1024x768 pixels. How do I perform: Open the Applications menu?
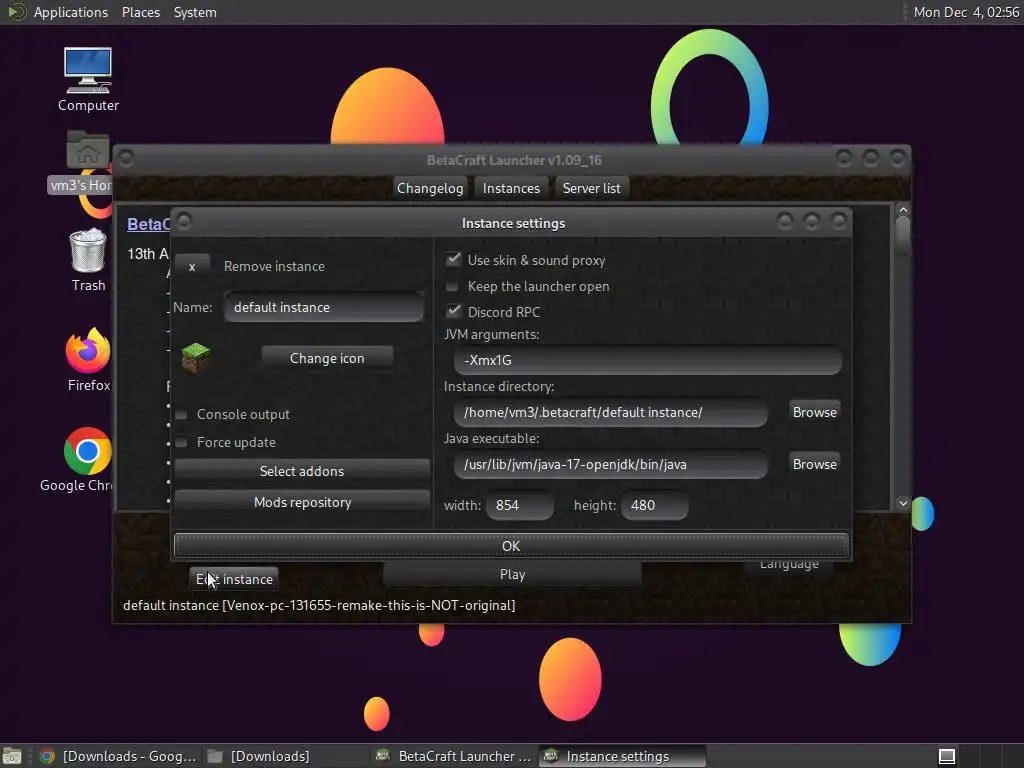pos(71,12)
